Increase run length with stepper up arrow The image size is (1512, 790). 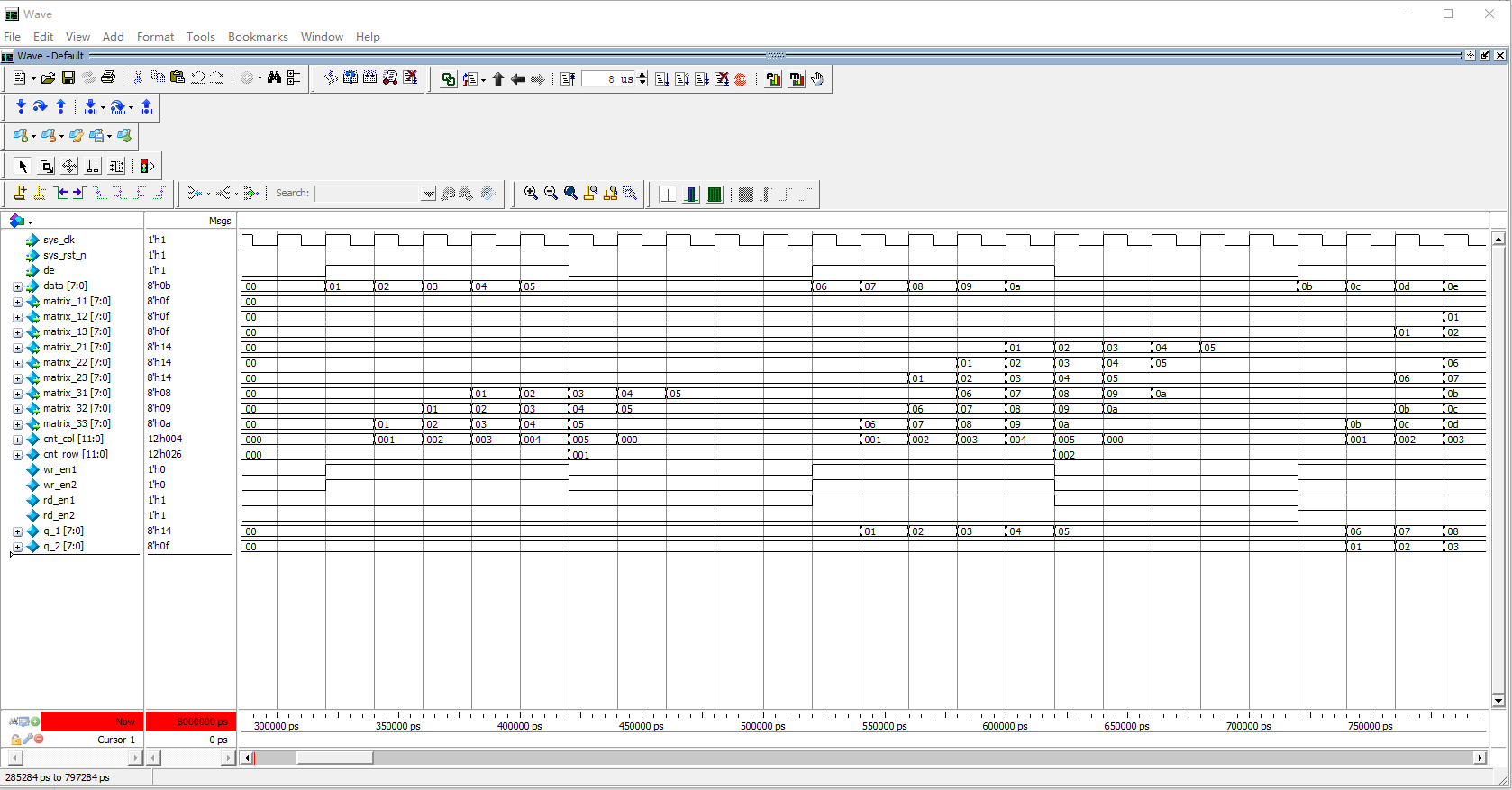click(x=642, y=76)
